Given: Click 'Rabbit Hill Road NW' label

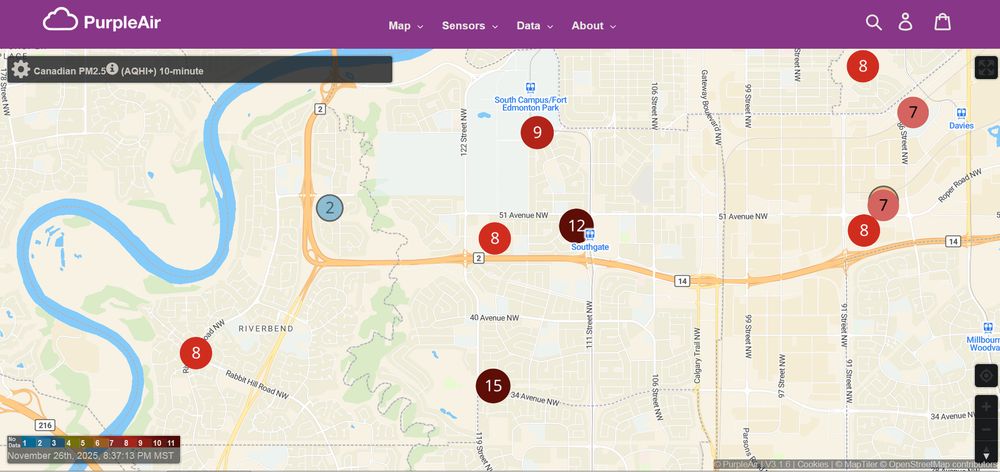Looking at the screenshot, I should click(257, 385).
